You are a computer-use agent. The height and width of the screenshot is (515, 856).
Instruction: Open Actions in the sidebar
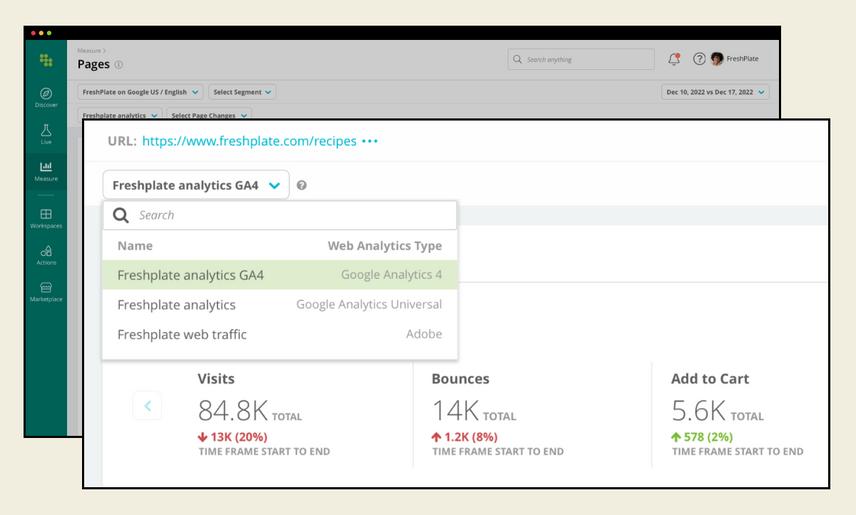click(46, 255)
